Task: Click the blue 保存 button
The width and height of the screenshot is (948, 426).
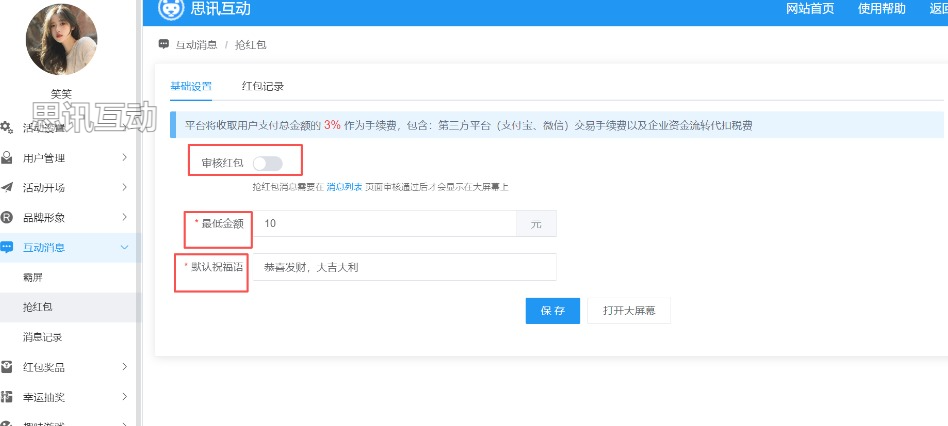Action: coord(552,310)
